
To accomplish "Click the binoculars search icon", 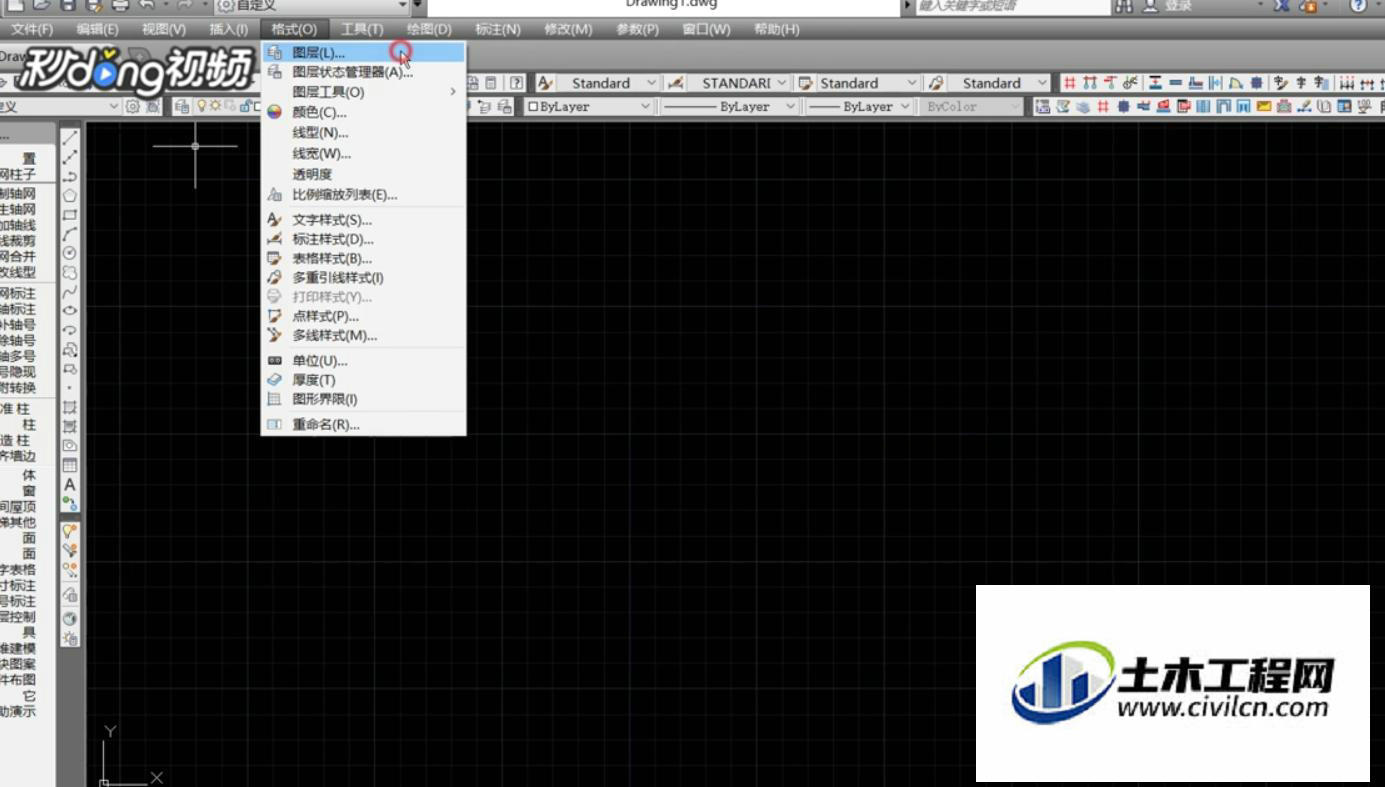I will pyautogui.click(x=1124, y=6).
